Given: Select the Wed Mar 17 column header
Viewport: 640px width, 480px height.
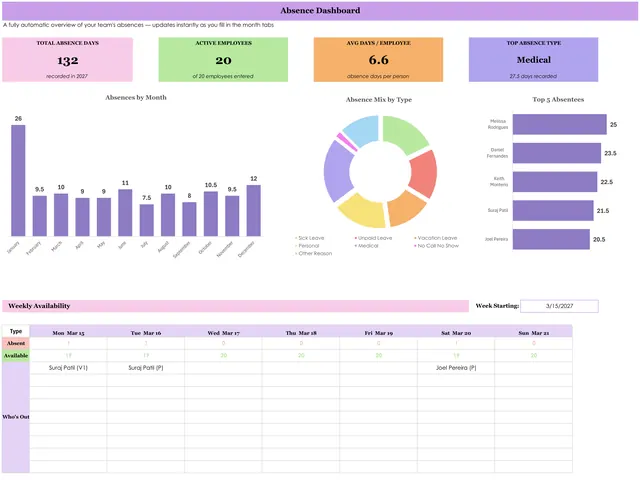Looking at the screenshot, I should pyautogui.click(x=223, y=333).
